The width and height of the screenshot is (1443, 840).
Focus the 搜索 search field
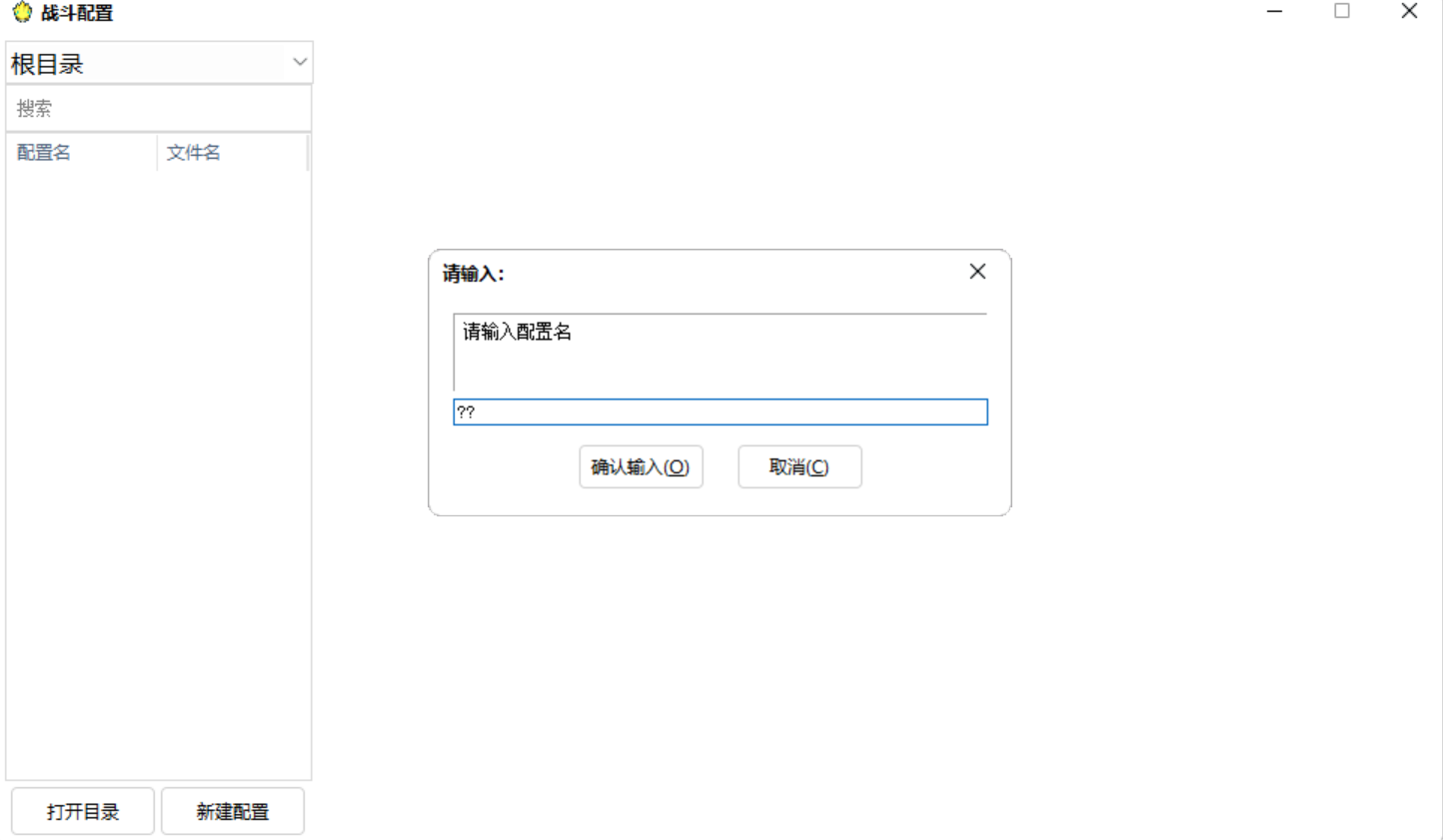pos(159,108)
